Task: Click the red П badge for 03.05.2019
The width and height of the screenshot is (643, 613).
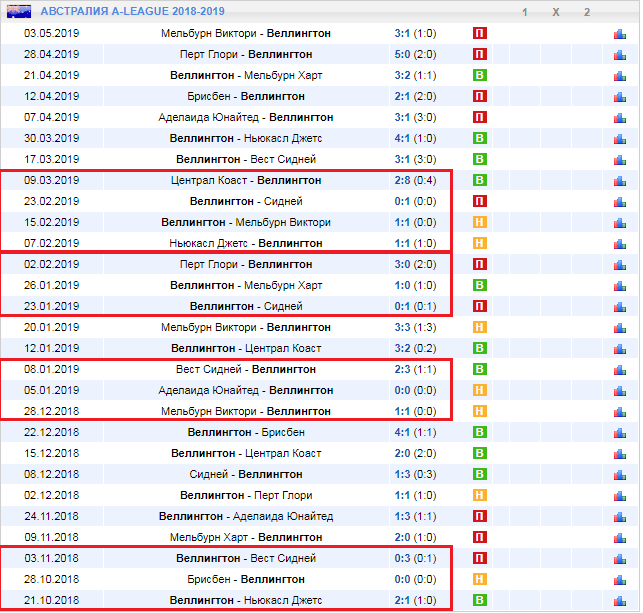Action: click(x=480, y=33)
